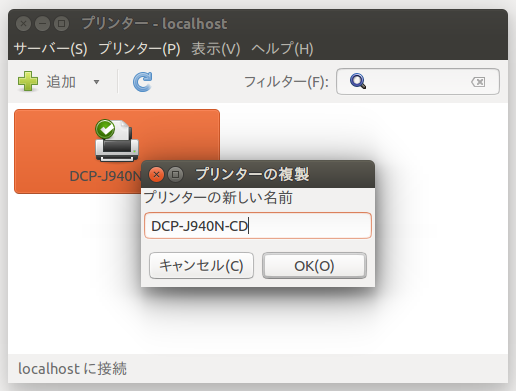Maximize the プリンターの複製 dialog
This screenshot has width=516, height=391.
tap(175, 174)
